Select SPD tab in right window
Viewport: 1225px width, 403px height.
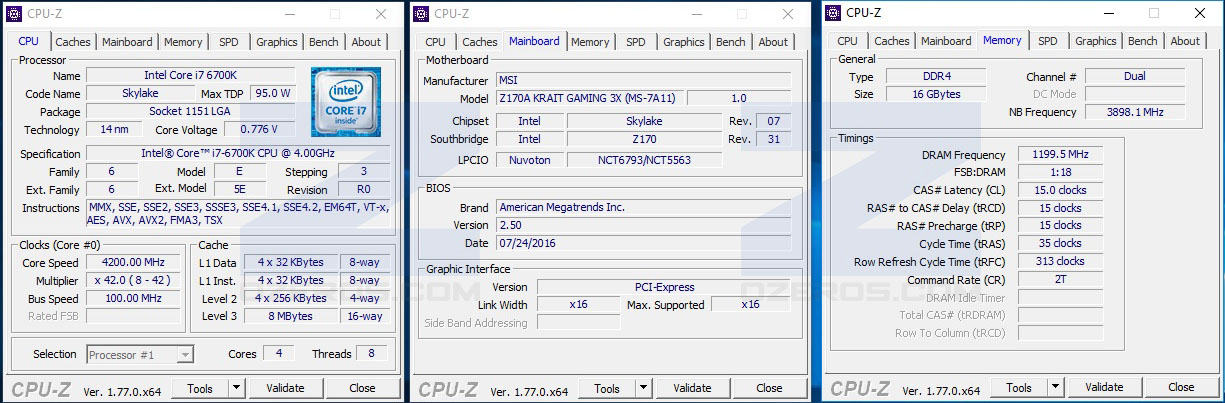(x=1048, y=41)
